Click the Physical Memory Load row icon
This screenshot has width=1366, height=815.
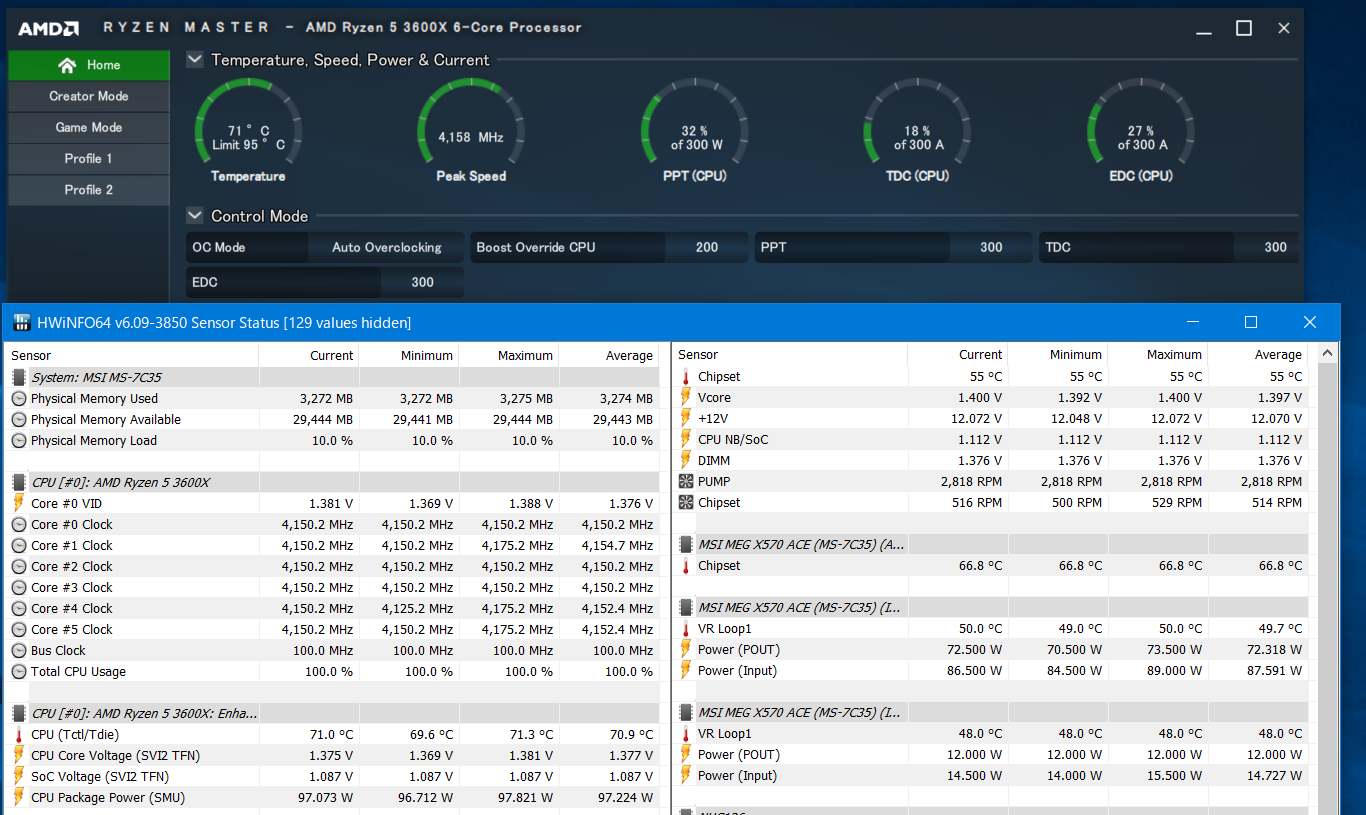18,440
